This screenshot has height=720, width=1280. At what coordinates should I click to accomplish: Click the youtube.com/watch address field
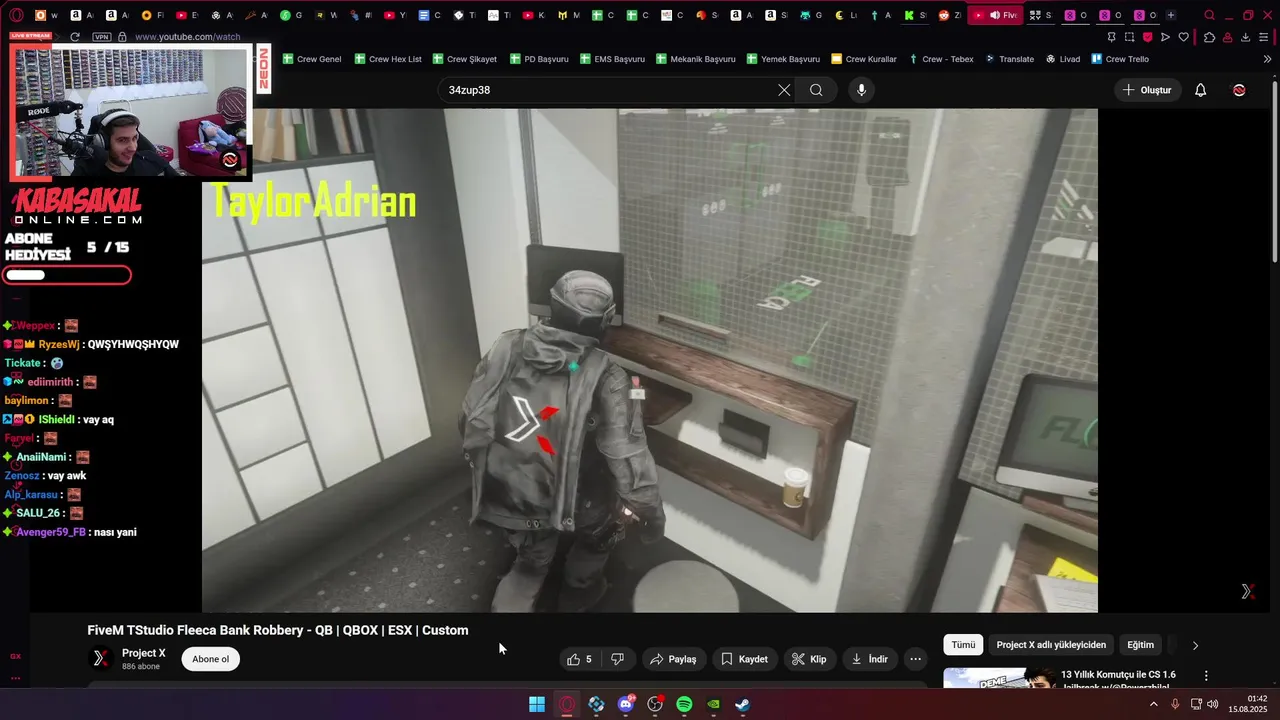click(187, 37)
